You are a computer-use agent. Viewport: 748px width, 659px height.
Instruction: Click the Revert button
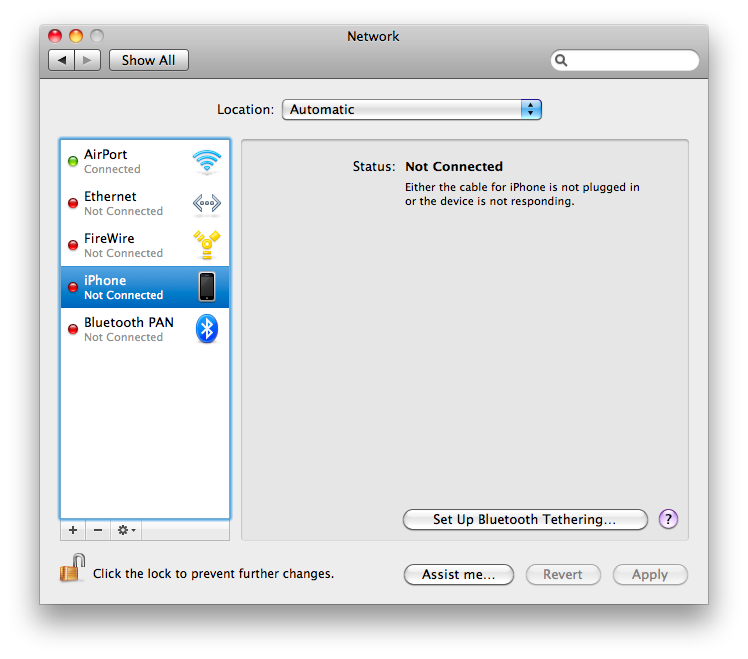coord(563,575)
